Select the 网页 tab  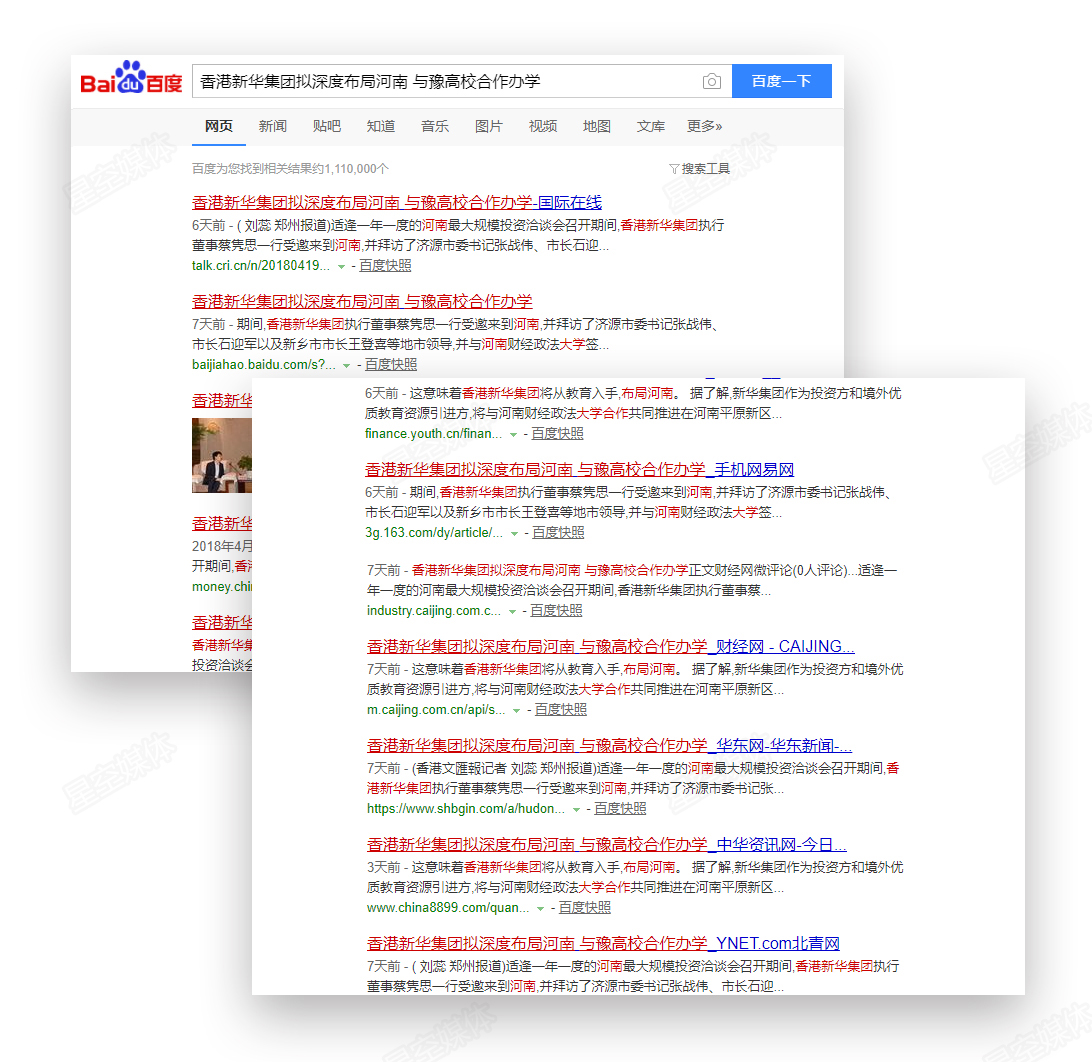(219, 126)
